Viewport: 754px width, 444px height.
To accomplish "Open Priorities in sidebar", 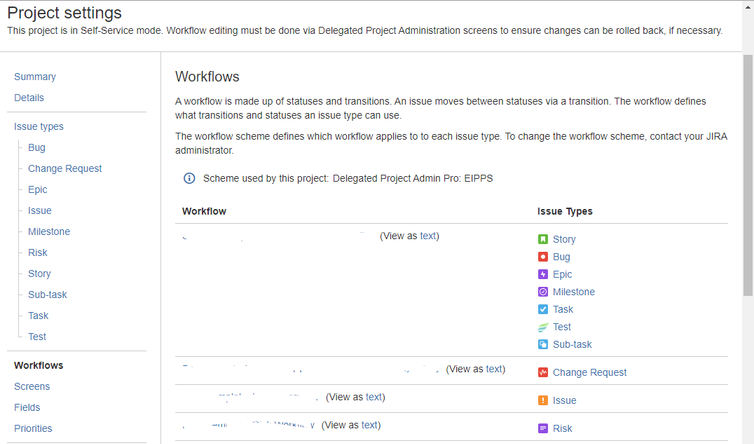I will click(x=33, y=428).
